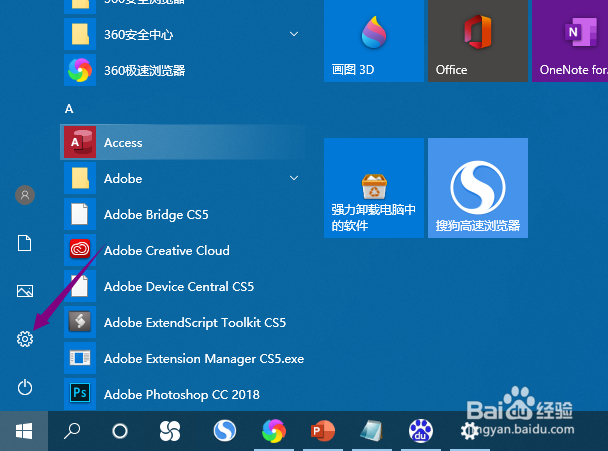Open the Settings gear in Start sidebar
Viewport: 608px width, 451px height.
click(25, 339)
